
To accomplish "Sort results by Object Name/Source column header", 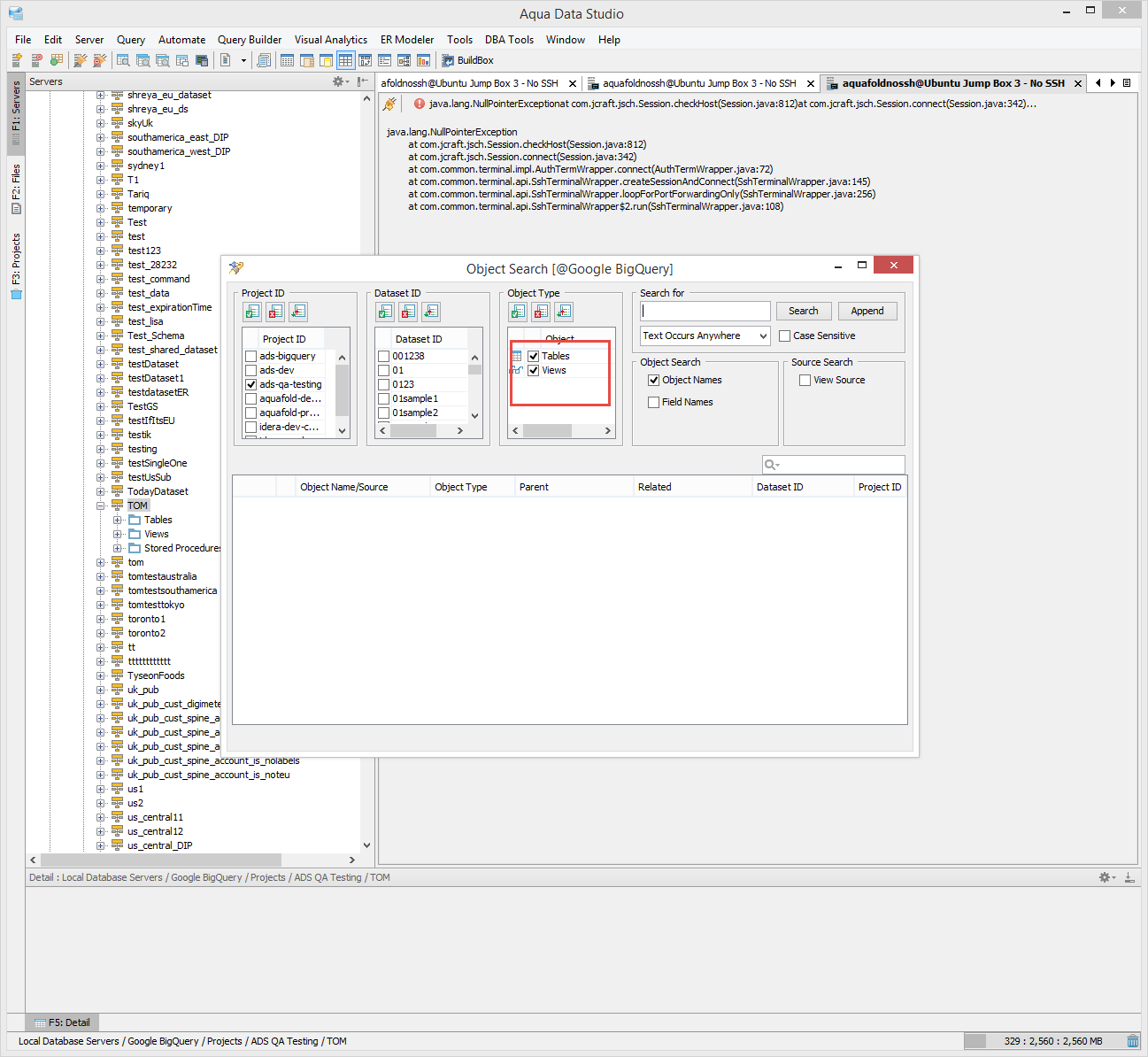I will pyautogui.click(x=362, y=487).
